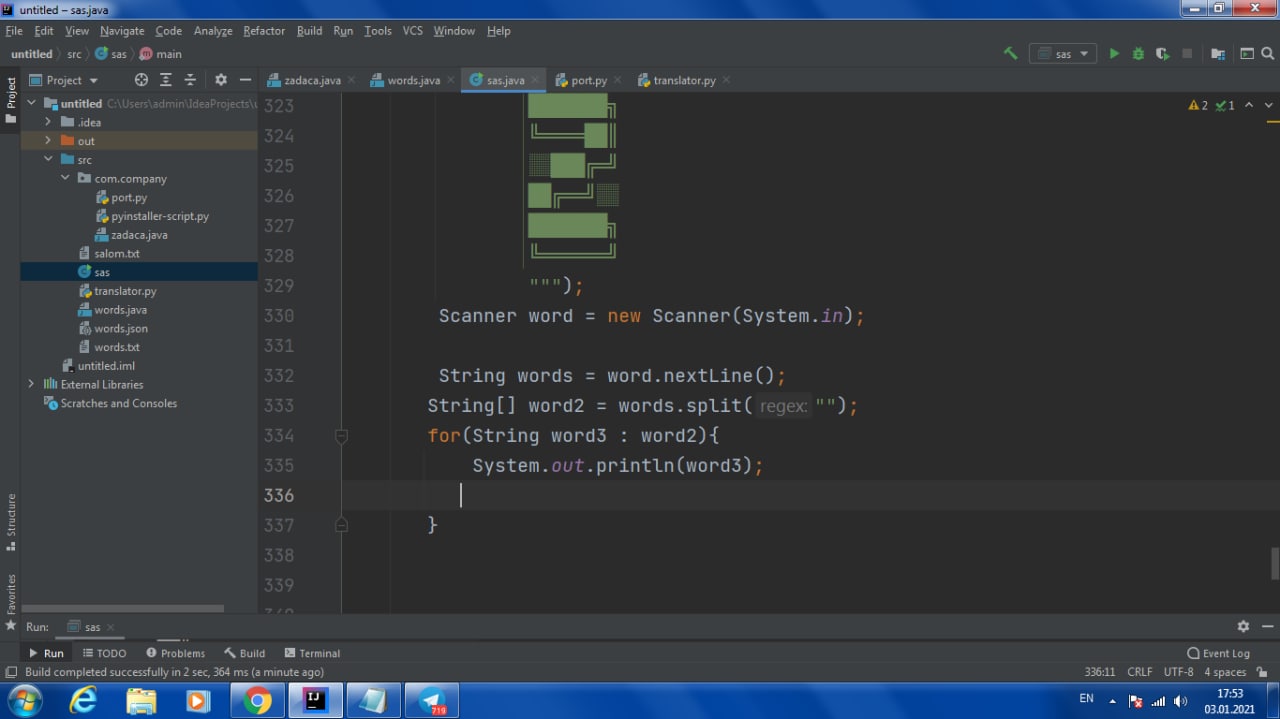1280x719 pixels.
Task: Open Google Chrome from the taskbar
Action: point(257,701)
